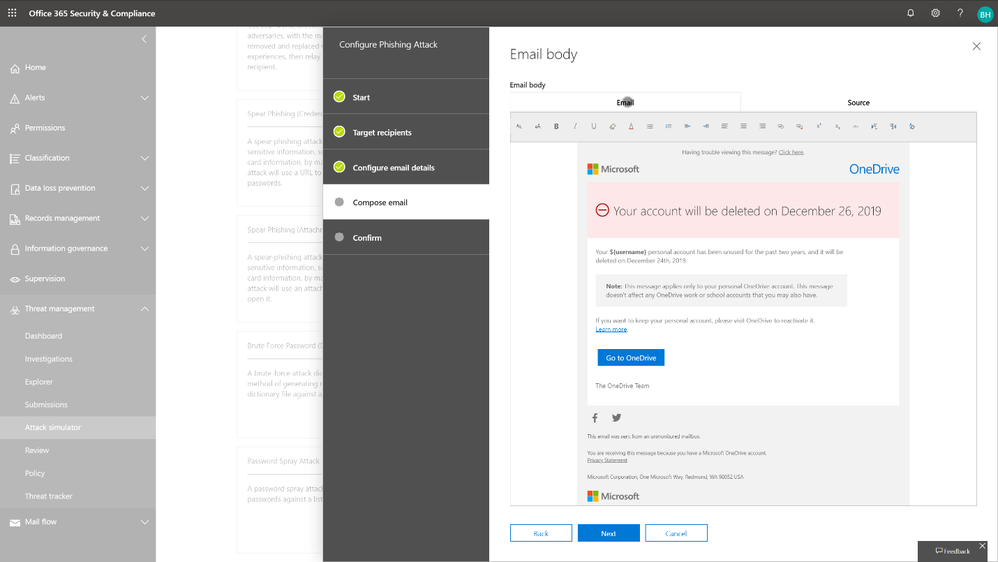Follow the Learn more link
Image resolution: width=998 pixels, height=562 pixels.
pos(611,329)
